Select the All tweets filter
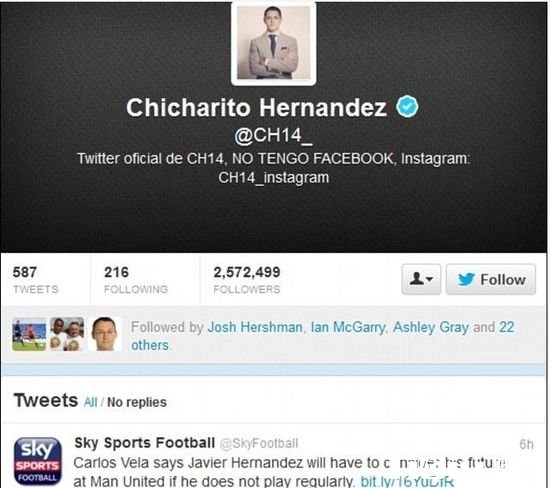 click(x=90, y=402)
